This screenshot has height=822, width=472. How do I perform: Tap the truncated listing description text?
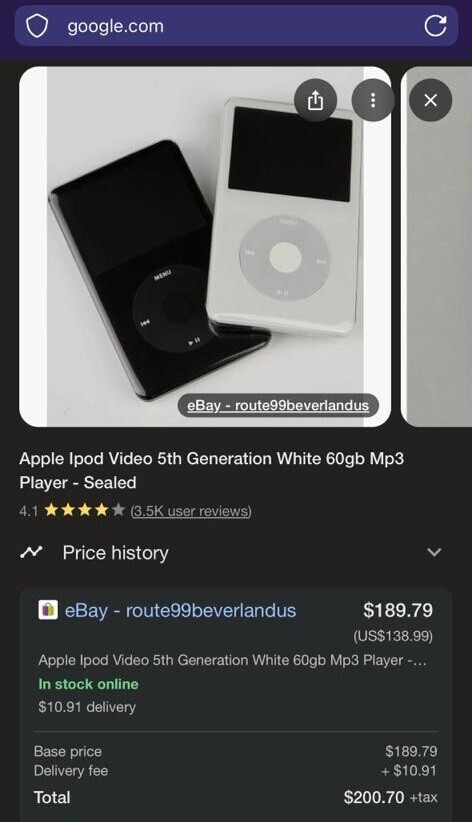(x=232, y=660)
